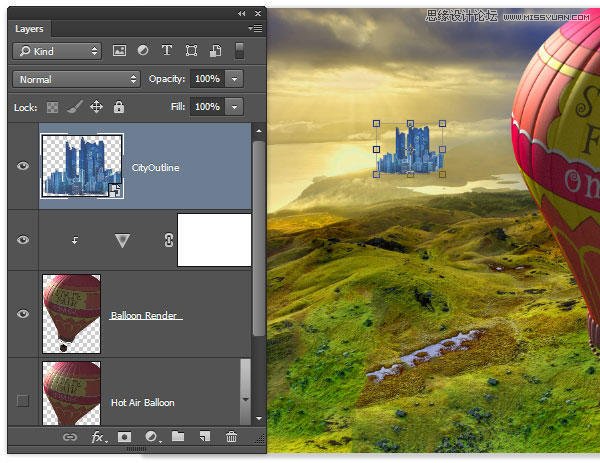Create a new group folder icon
Viewport: 600px width, 463px height.
(178, 436)
